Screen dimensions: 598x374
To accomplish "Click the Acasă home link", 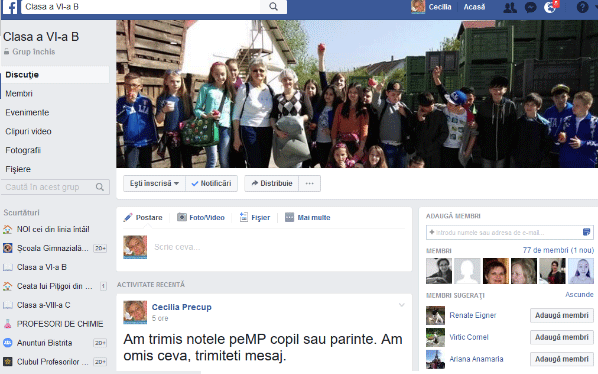I will pos(474,7).
